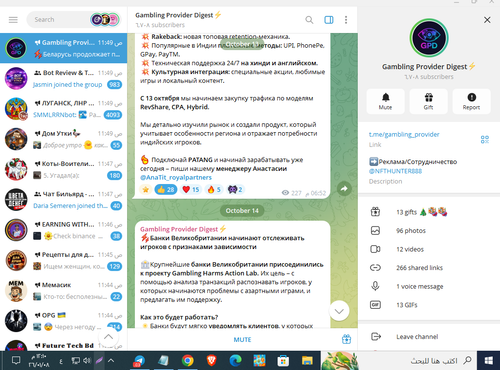Screen dimensions: 500x370
Task: Open the Bot Review & T... group chat
Action: [63, 78]
